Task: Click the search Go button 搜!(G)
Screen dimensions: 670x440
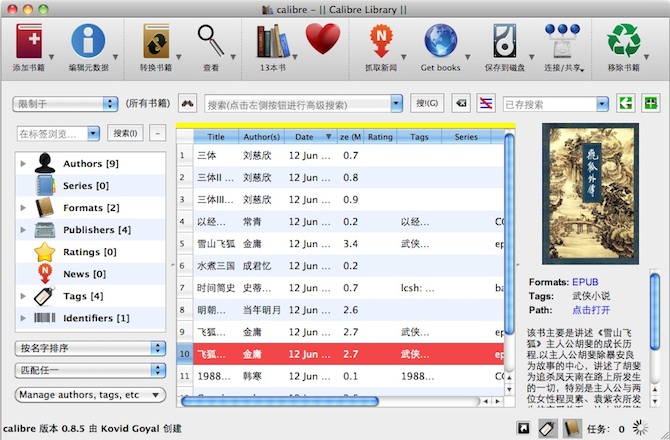Action: (x=427, y=103)
